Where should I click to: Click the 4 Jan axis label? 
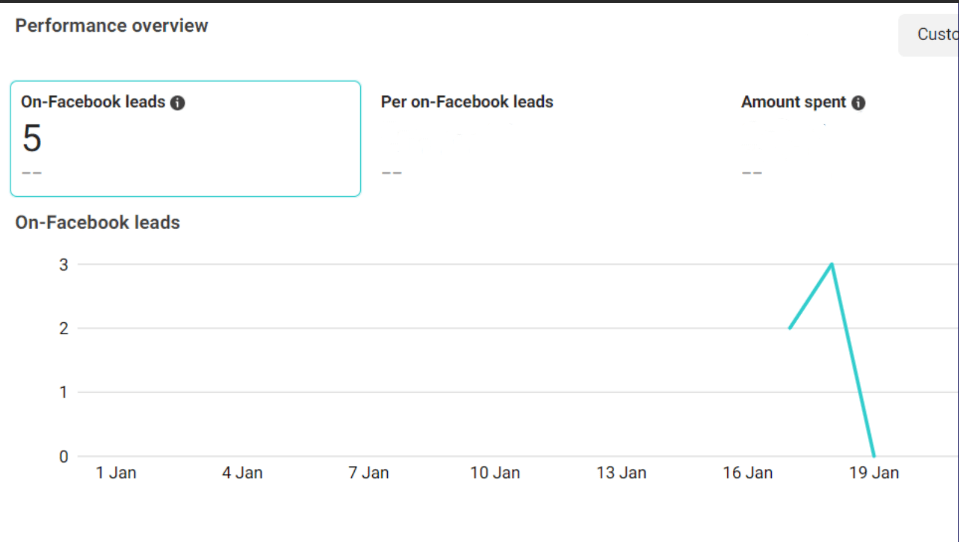[242, 473]
